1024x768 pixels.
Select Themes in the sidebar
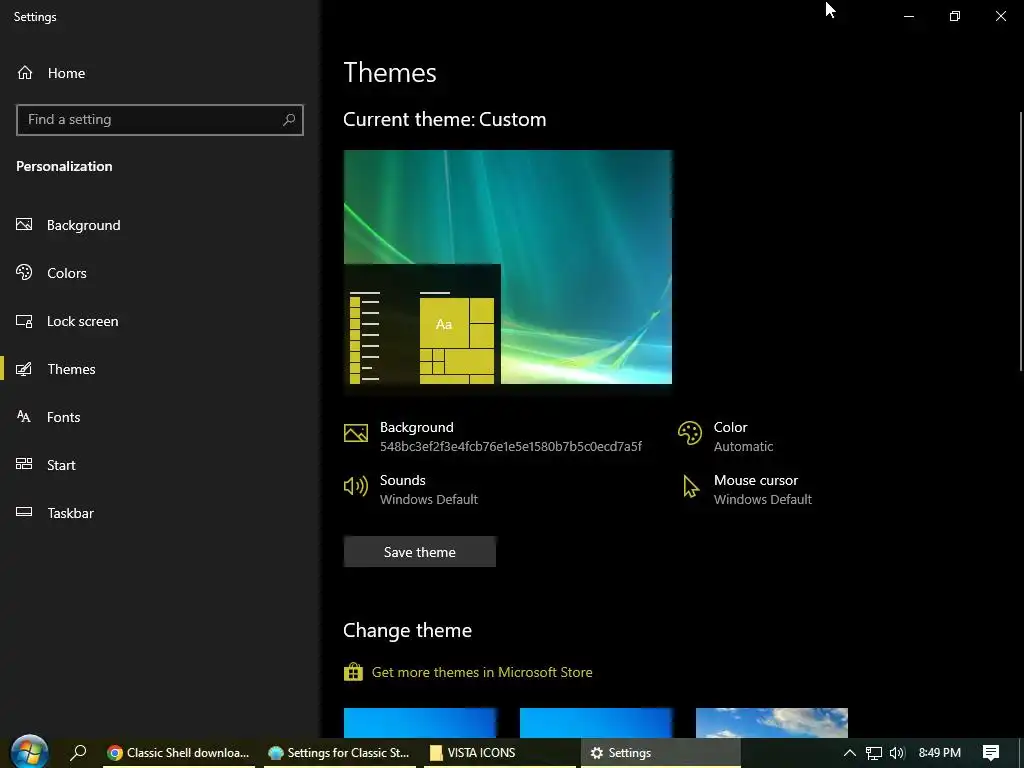159,369
